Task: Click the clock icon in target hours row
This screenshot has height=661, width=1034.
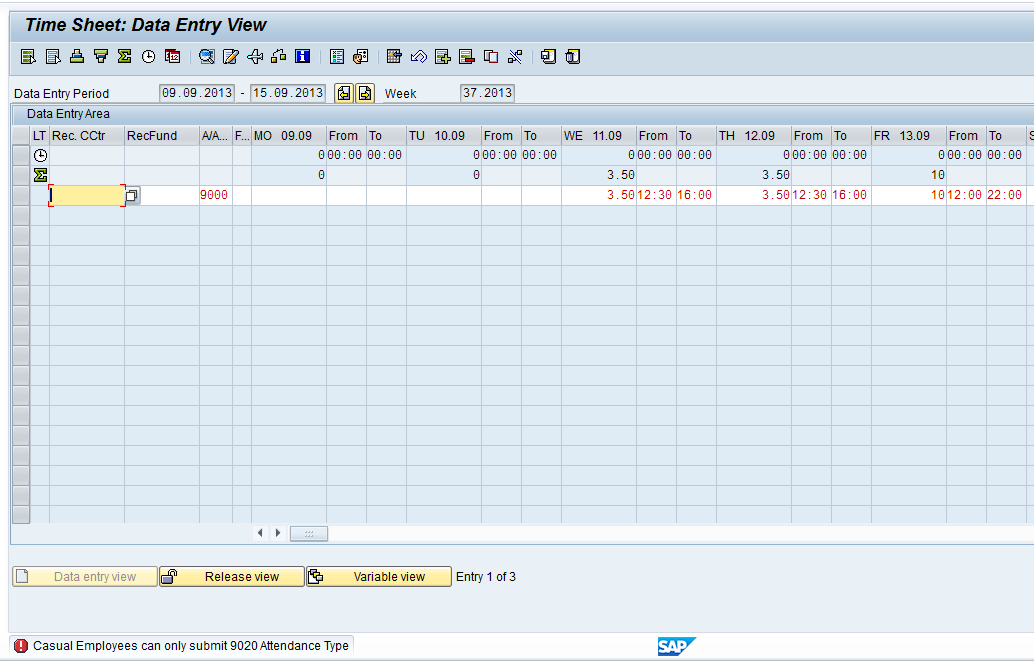Action: pos(40,156)
